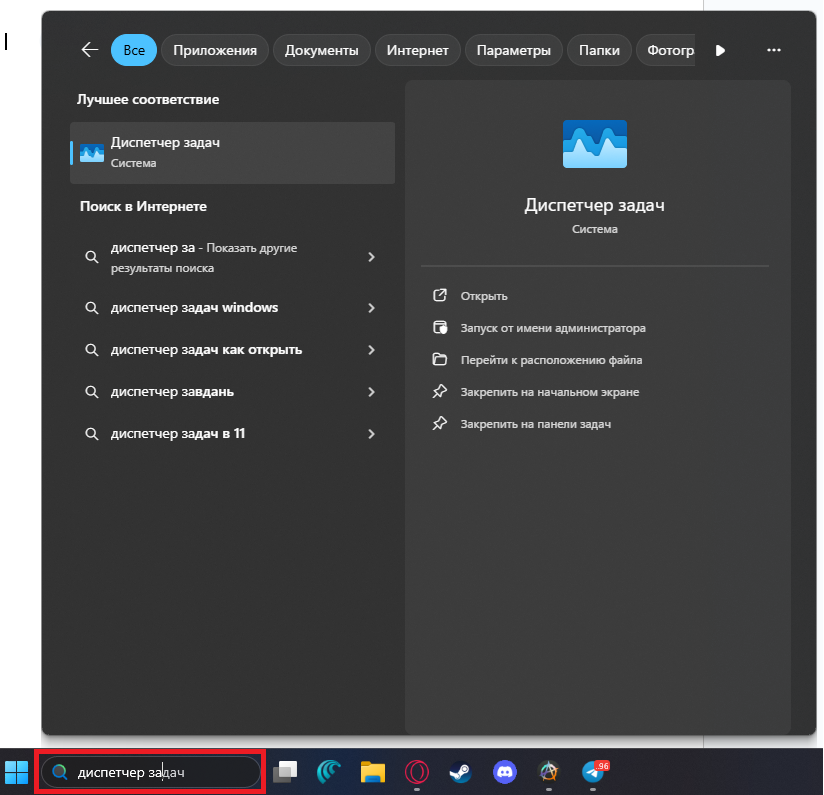Expand 'диспетчер задач как открыть' chevron
The height and width of the screenshot is (795, 824).
pyautogui.click(x=371, y=350)
